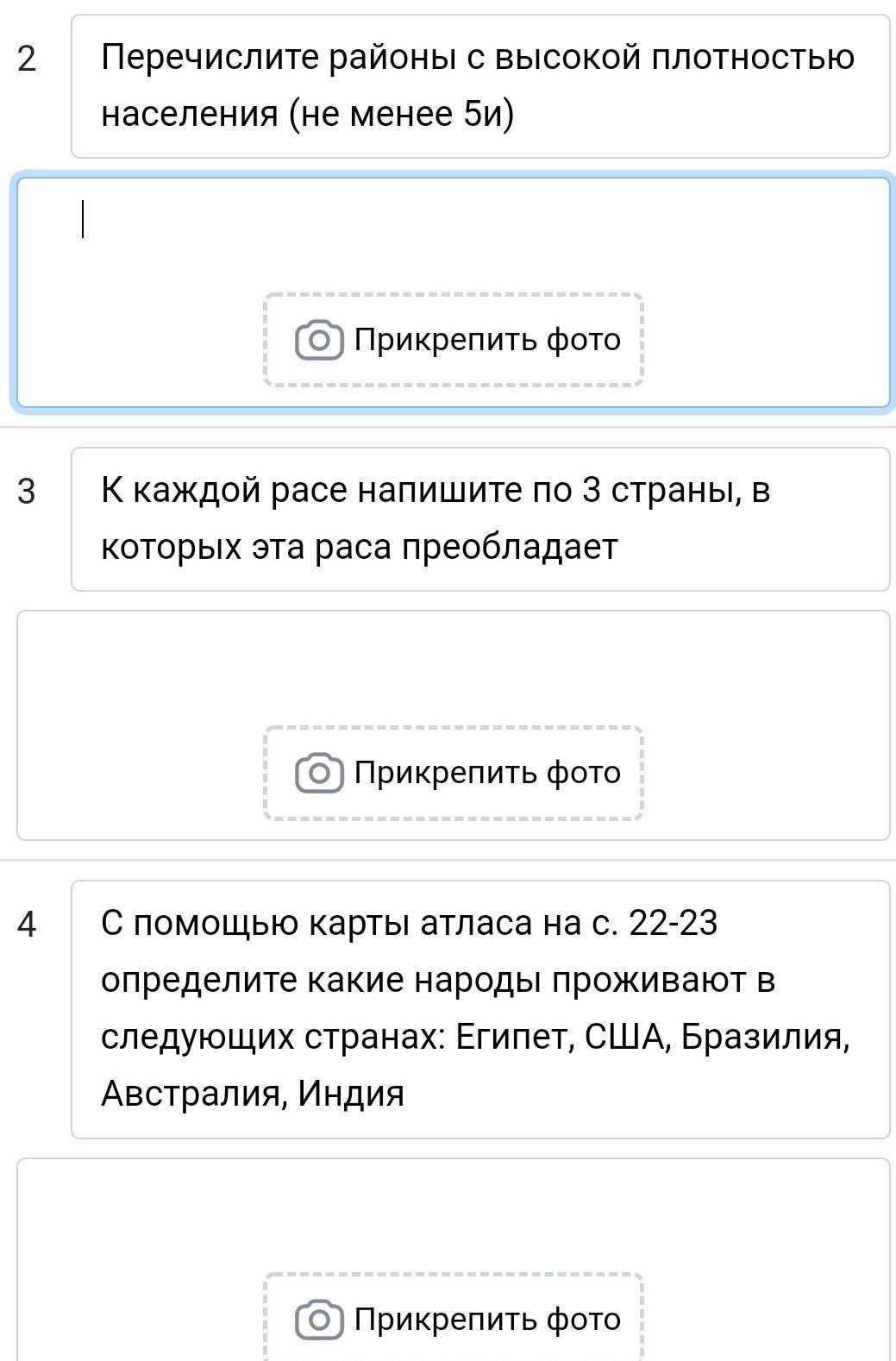This screenshot has width=896, height=1361.
Task: Attach a photo to the question 3 answer
Action: click(x=454, y=773)
